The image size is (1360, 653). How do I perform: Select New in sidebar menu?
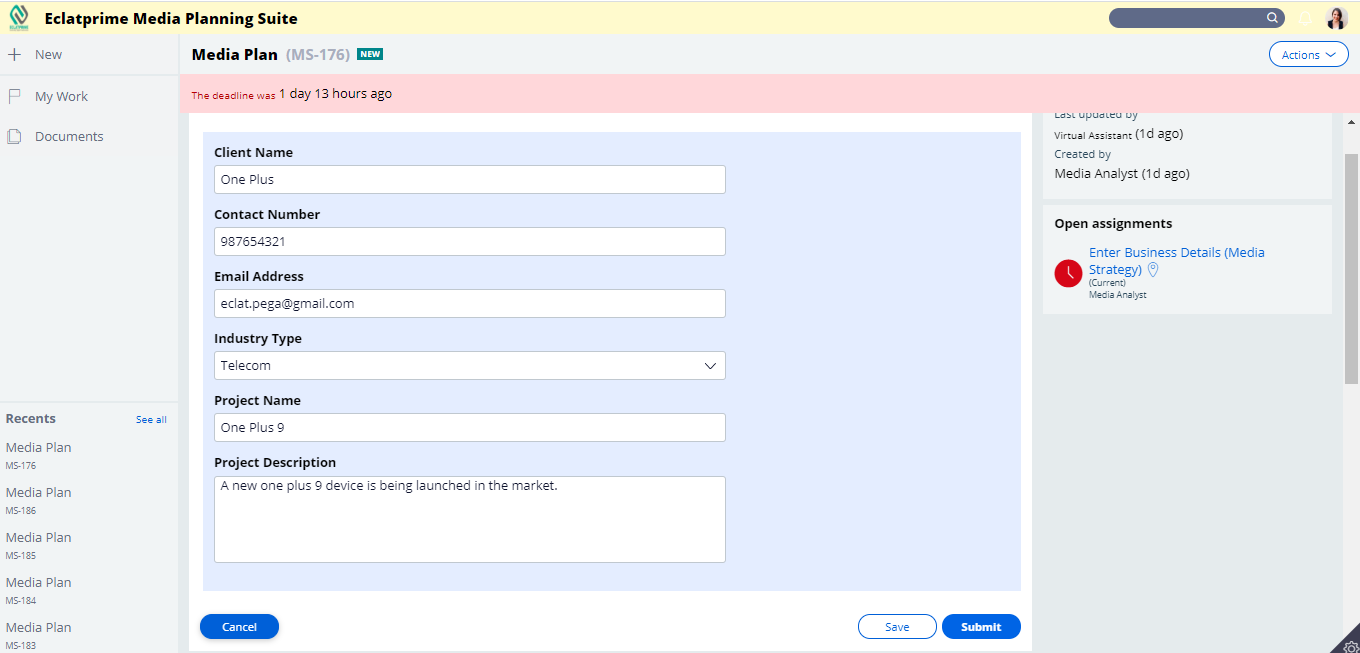tap(48, 55)
